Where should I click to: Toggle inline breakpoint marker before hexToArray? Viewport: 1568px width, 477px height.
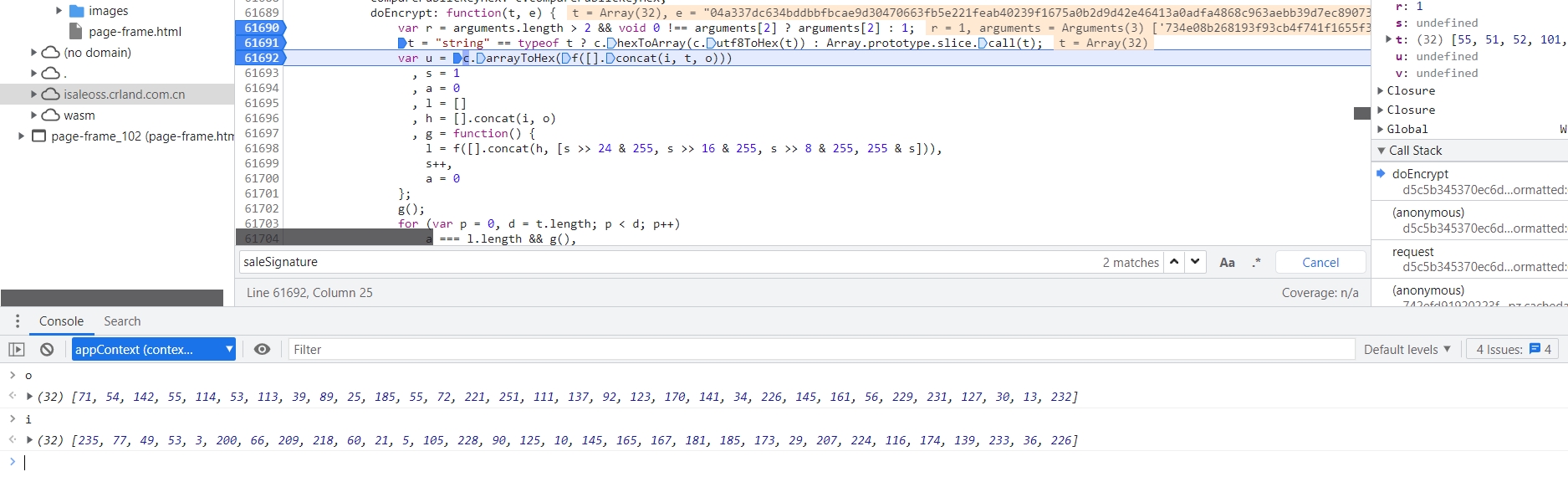click(x=611, y=43)
